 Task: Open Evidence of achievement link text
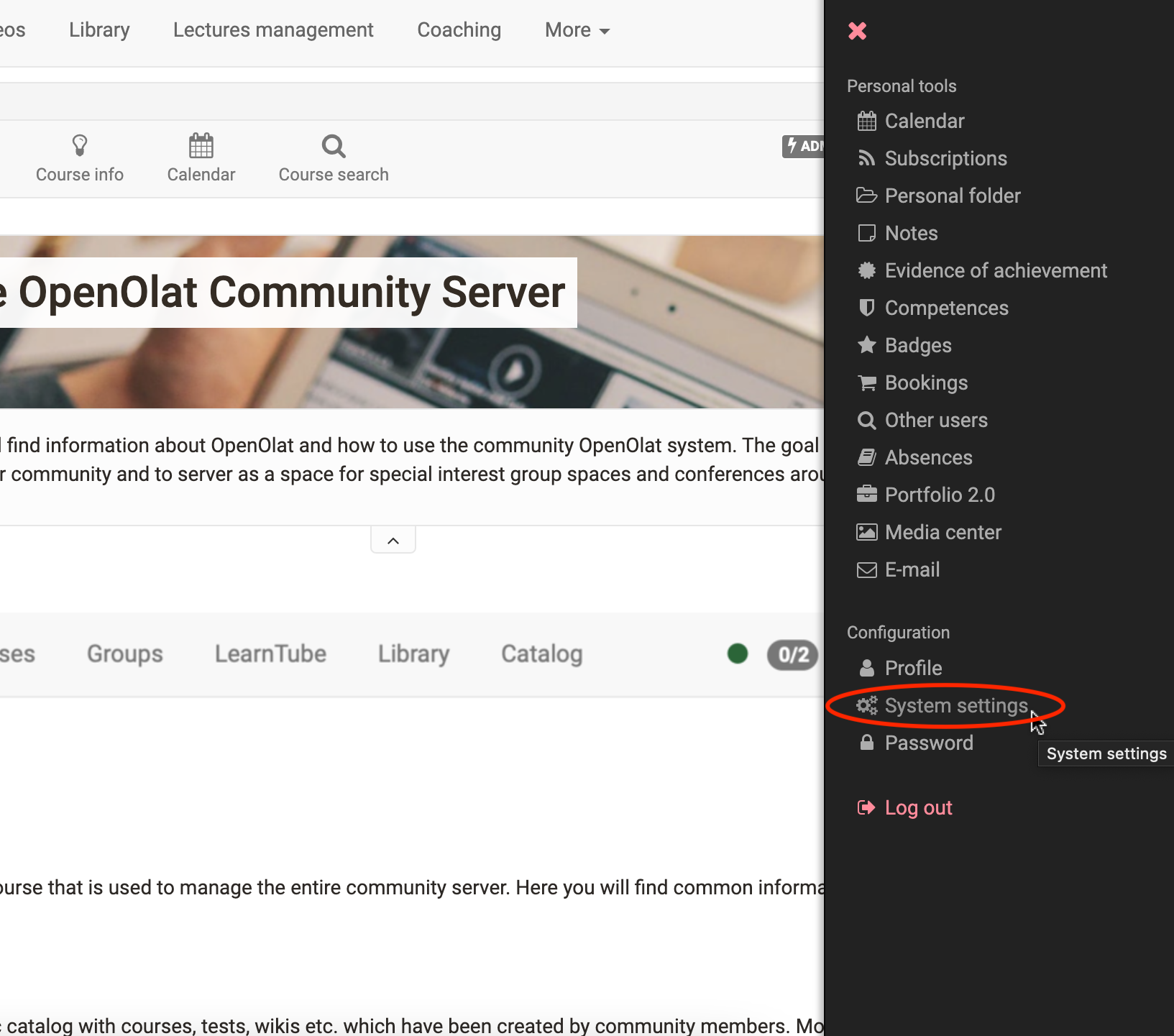pos(996,270)
